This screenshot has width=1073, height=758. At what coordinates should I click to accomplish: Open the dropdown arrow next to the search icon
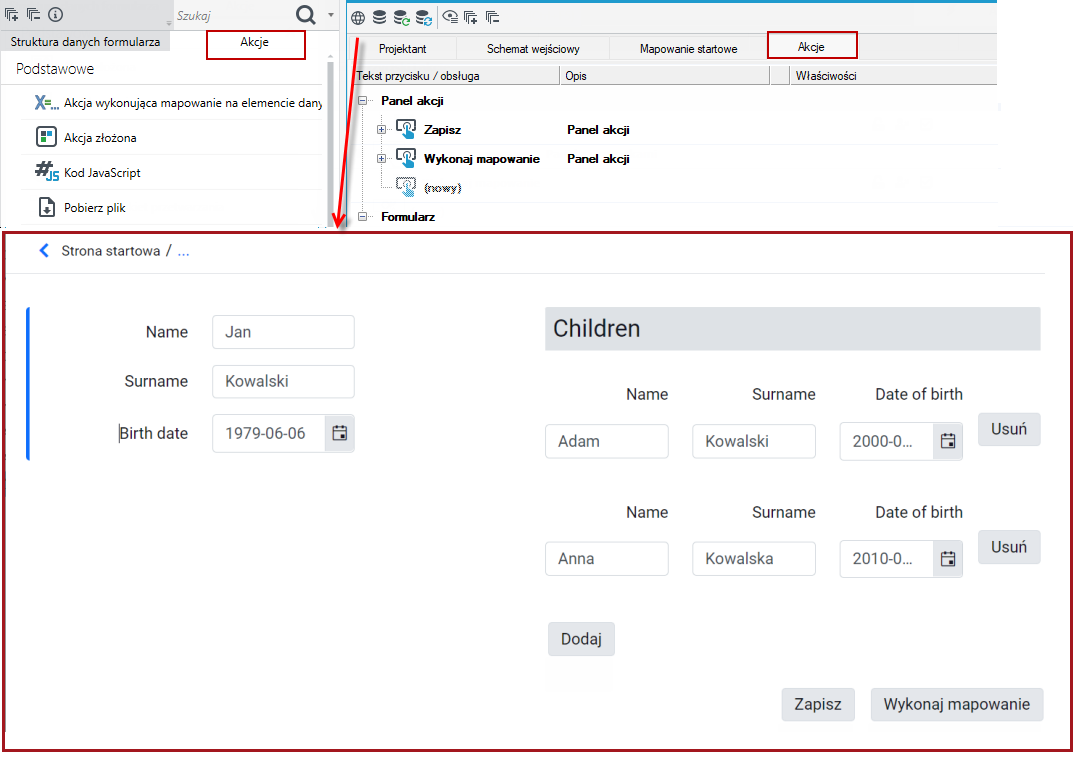click(x=331, y=15)
